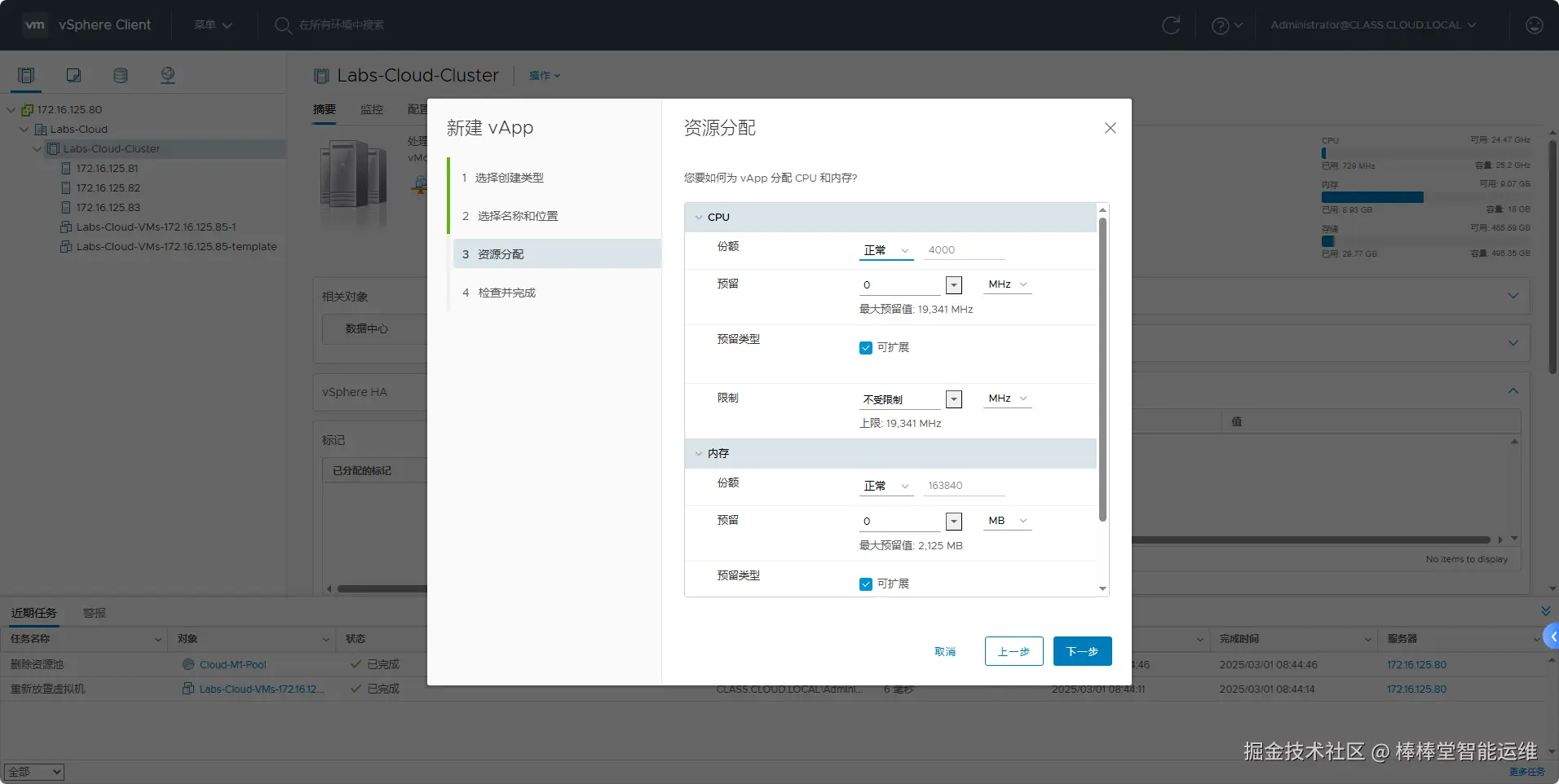The width and height of the screenshot is (1559, 784).
Task: Click the 内存 usage progress bar
Action: (1426, 197)
